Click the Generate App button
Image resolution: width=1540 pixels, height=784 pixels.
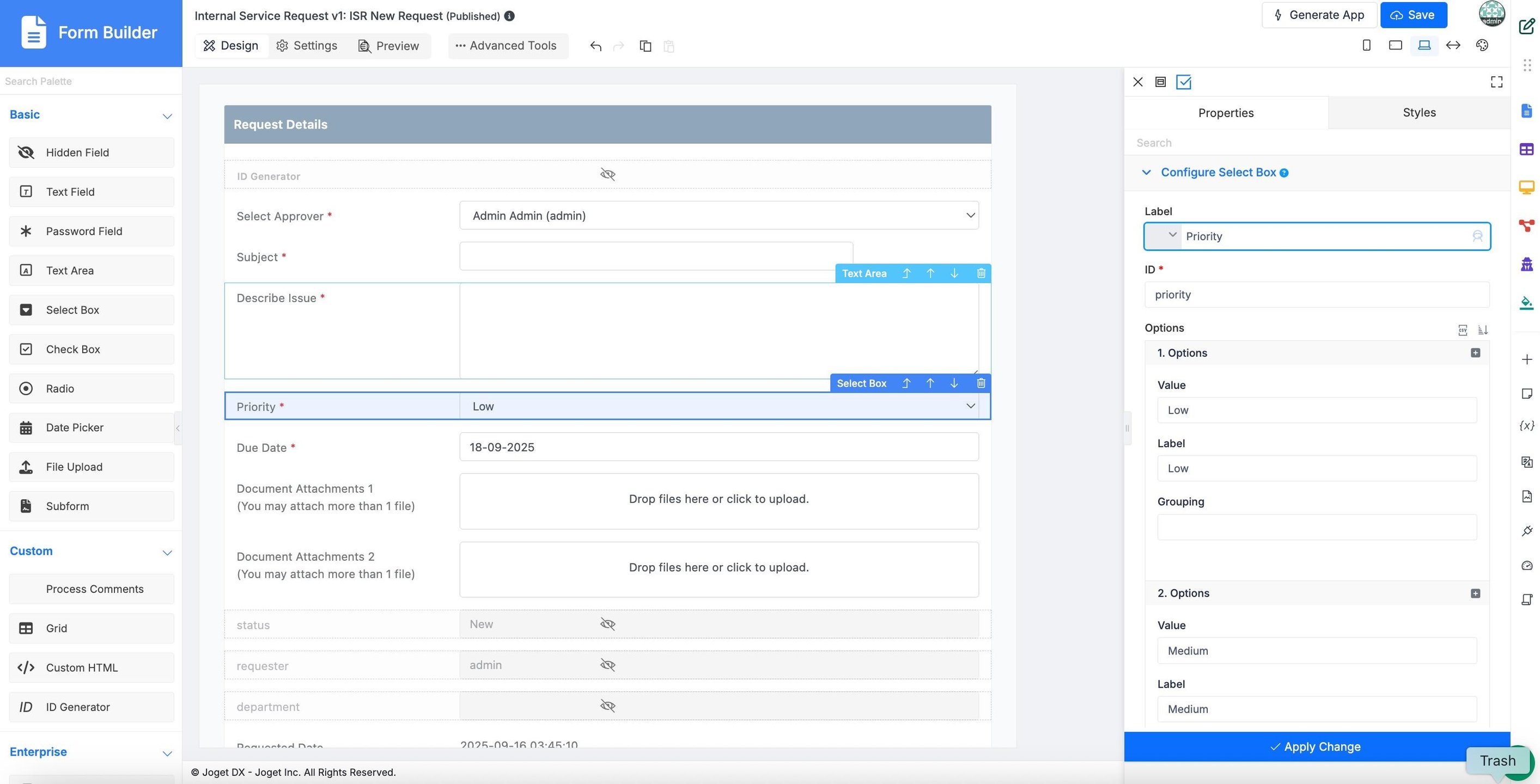coord(1319,15)
